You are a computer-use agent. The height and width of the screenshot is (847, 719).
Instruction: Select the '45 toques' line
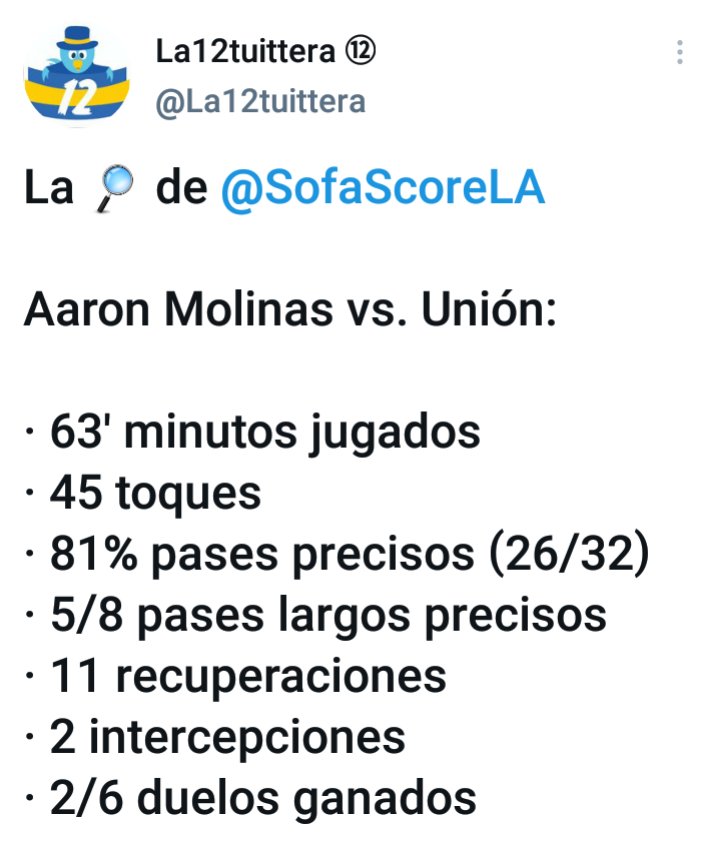pyautogui.click(x=143, y=494)
